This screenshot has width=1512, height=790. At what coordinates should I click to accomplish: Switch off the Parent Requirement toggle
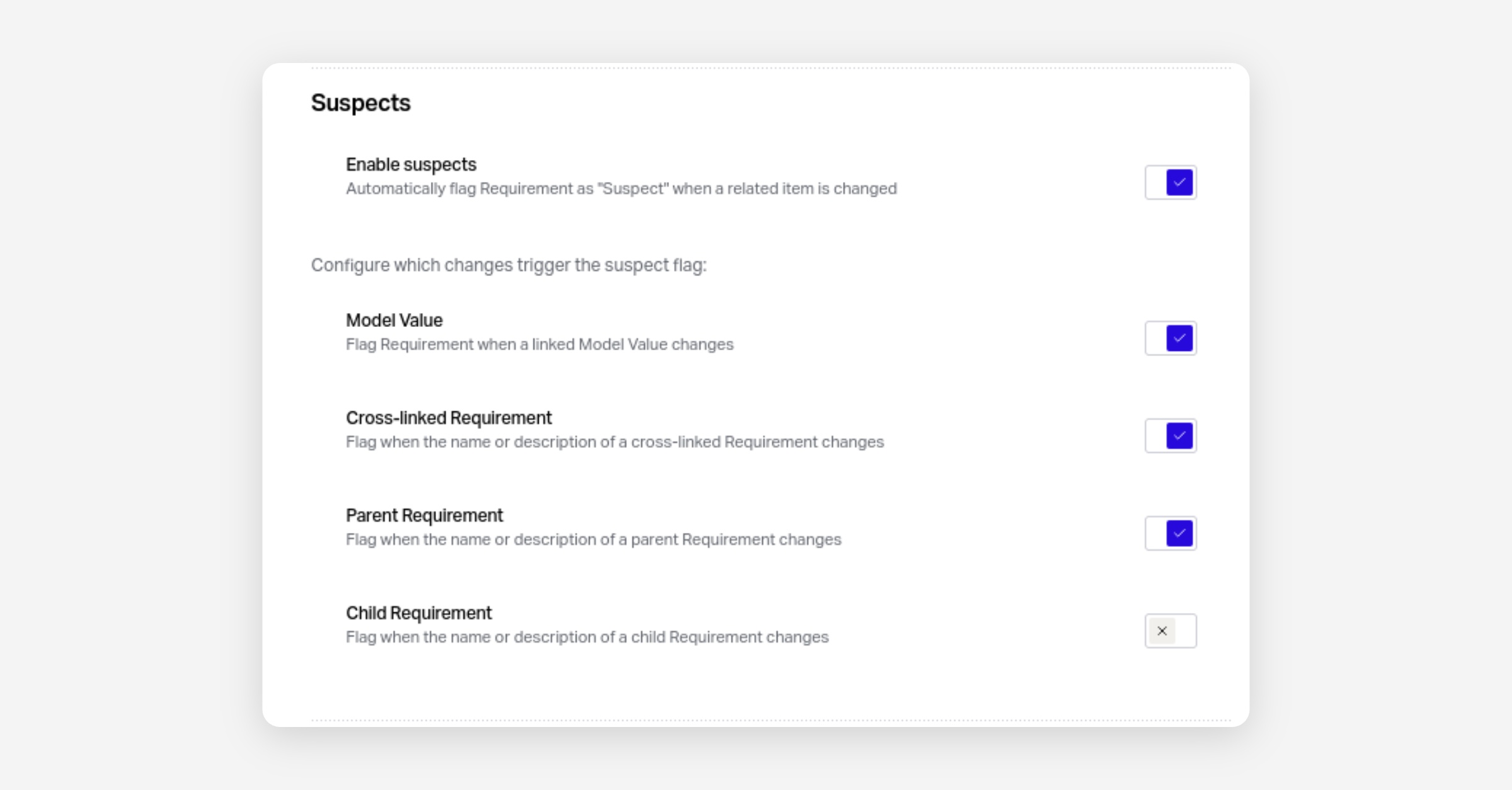coord(1171,534)
